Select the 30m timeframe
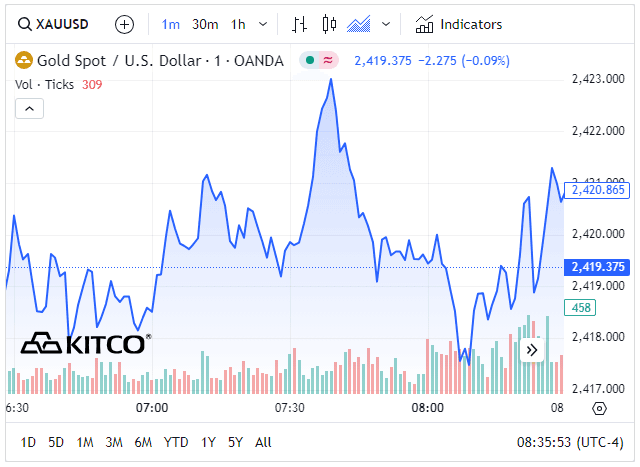640x467 pixels. [205, 24]
